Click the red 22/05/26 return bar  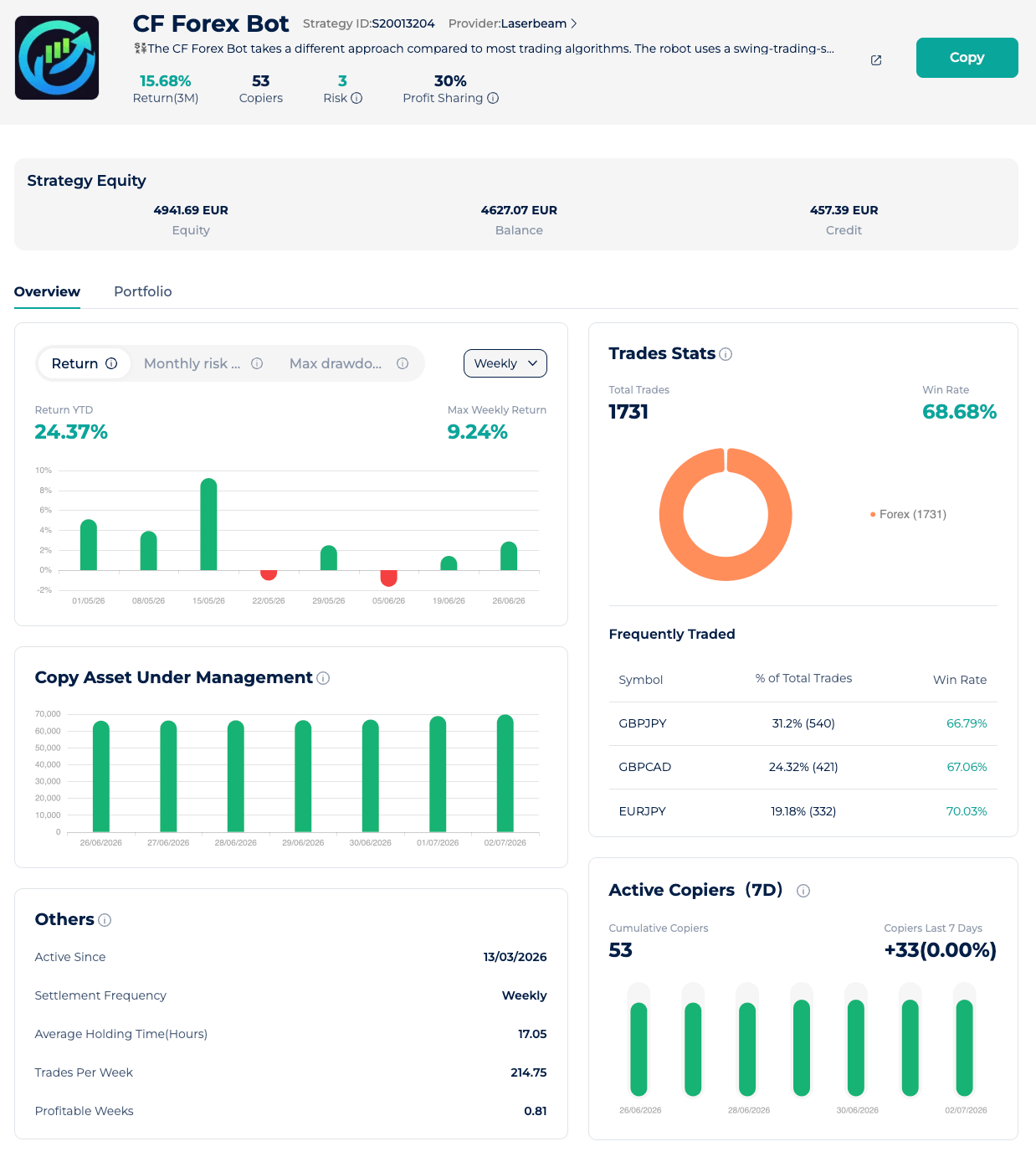pyautogui.click(x=269, y=575)
